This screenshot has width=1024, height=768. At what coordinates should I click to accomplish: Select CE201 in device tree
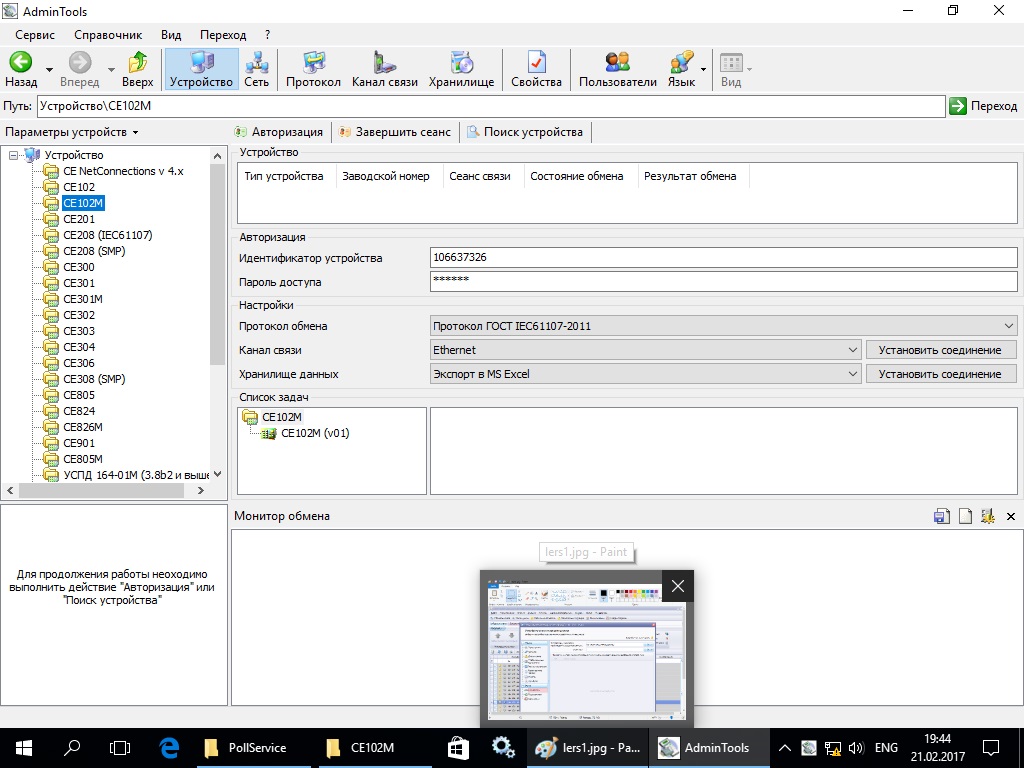pos(79,219)
